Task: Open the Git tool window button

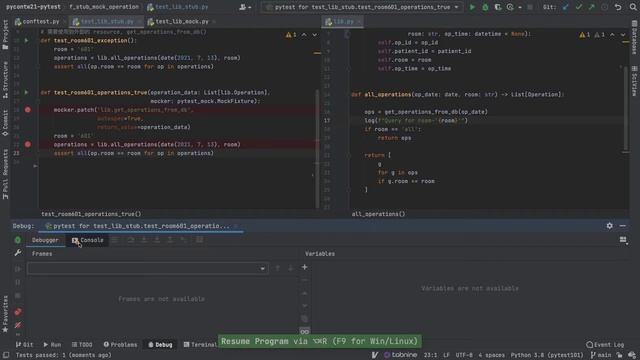Action: (x=24, y=344)
